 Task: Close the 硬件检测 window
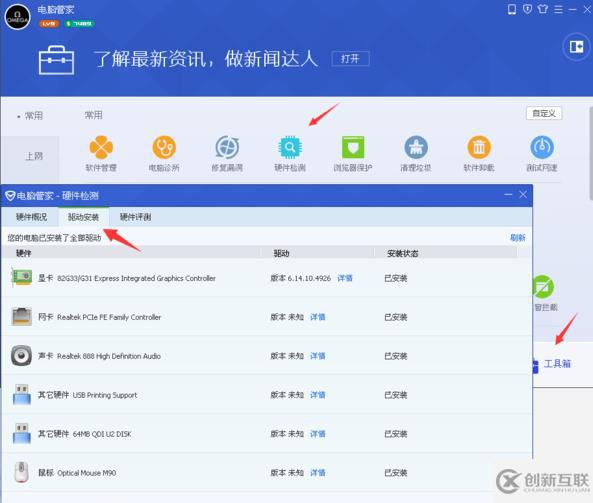click(523, 195)
